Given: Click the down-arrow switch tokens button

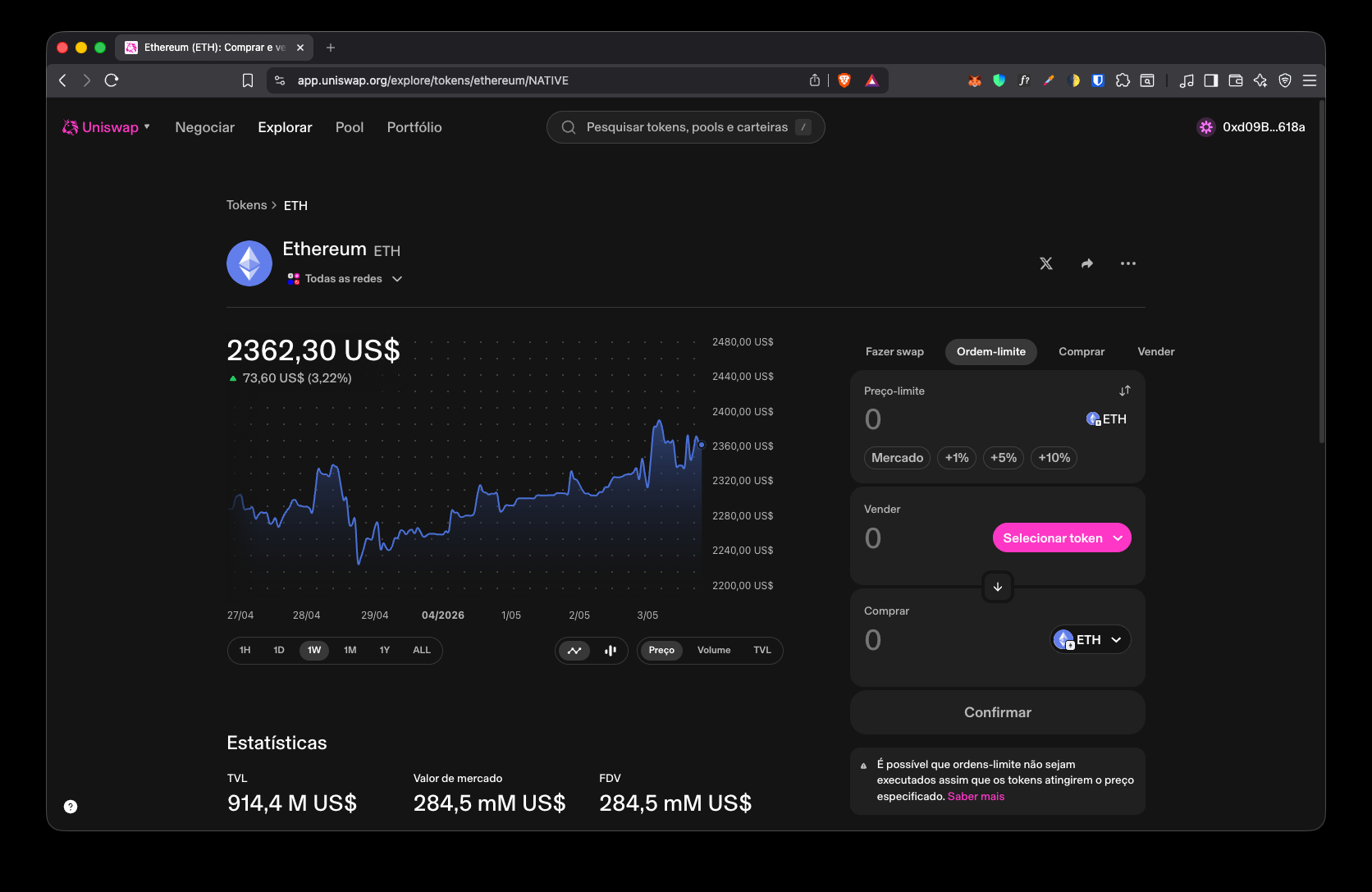Looking at the screenshot, I should point(998,587).
